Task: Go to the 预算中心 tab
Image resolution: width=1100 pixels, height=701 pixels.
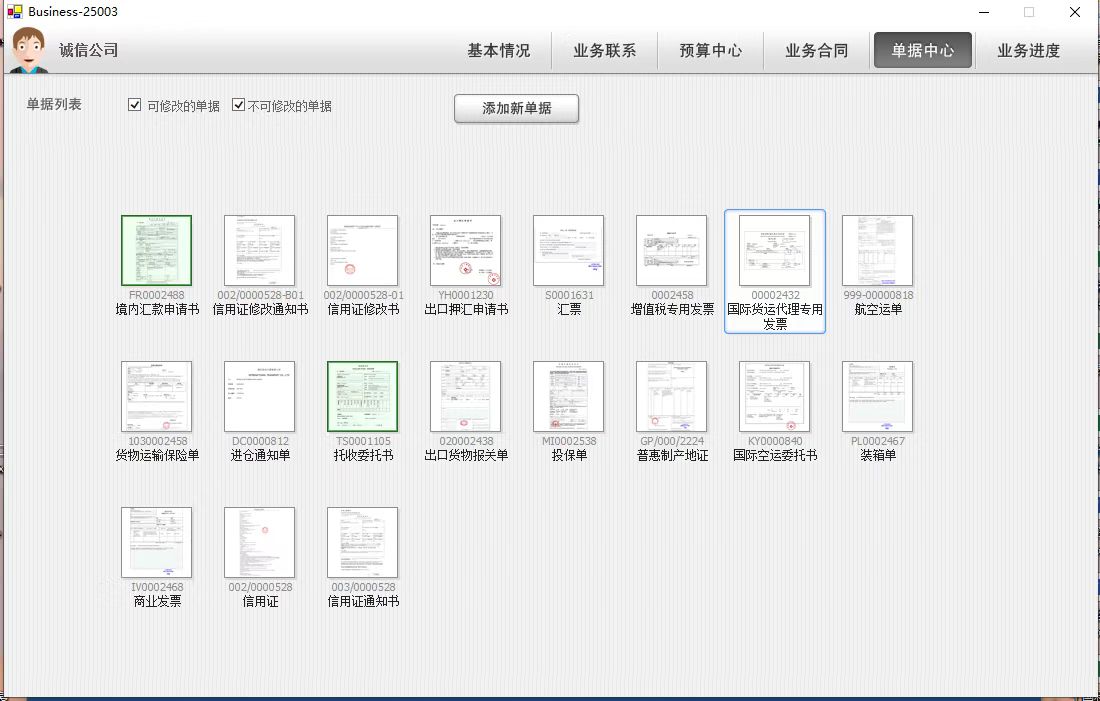Action: coord(710,51)
